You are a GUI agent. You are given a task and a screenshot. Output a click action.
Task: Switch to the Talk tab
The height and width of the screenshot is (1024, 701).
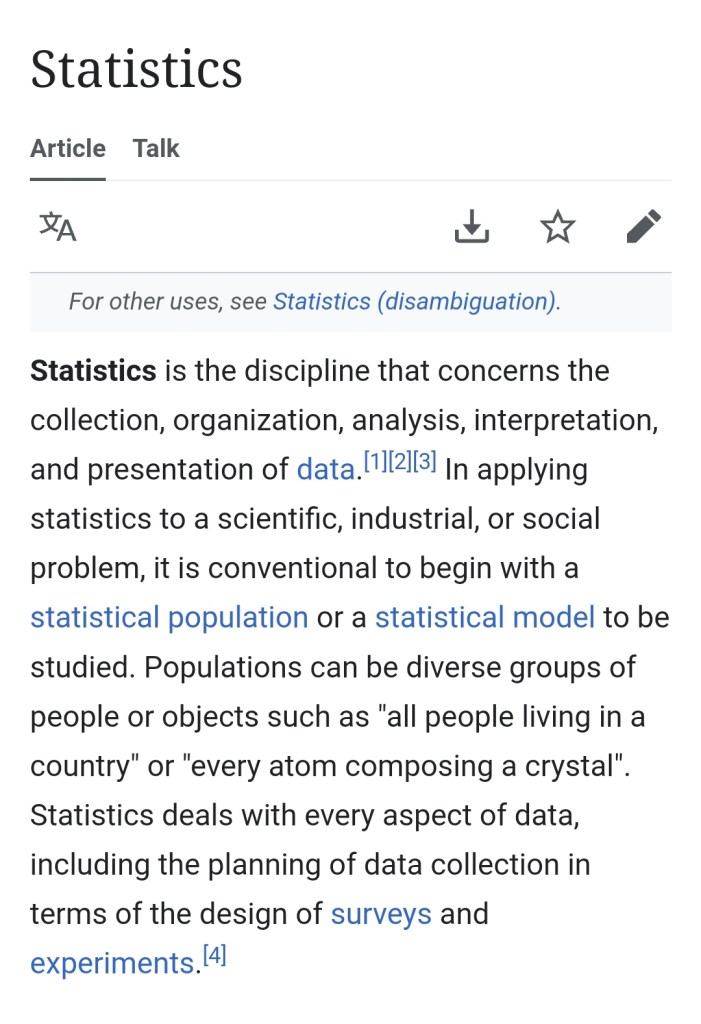[x=156, y=148]
